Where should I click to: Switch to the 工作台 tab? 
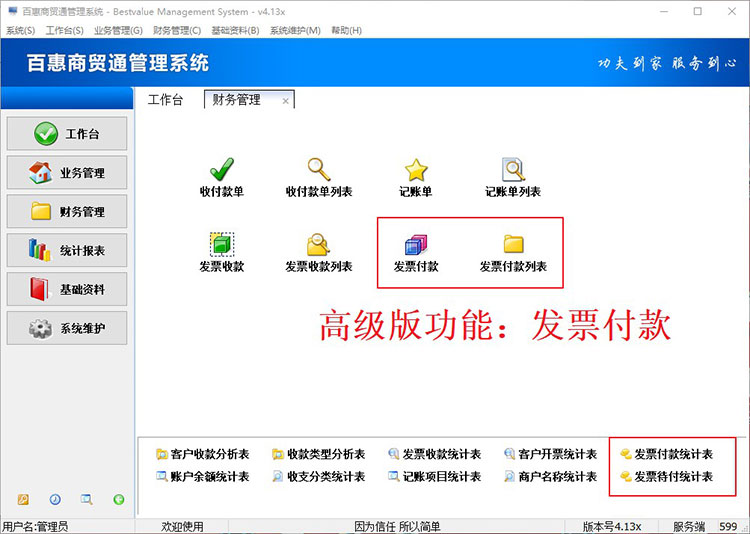tap(165, 100)
